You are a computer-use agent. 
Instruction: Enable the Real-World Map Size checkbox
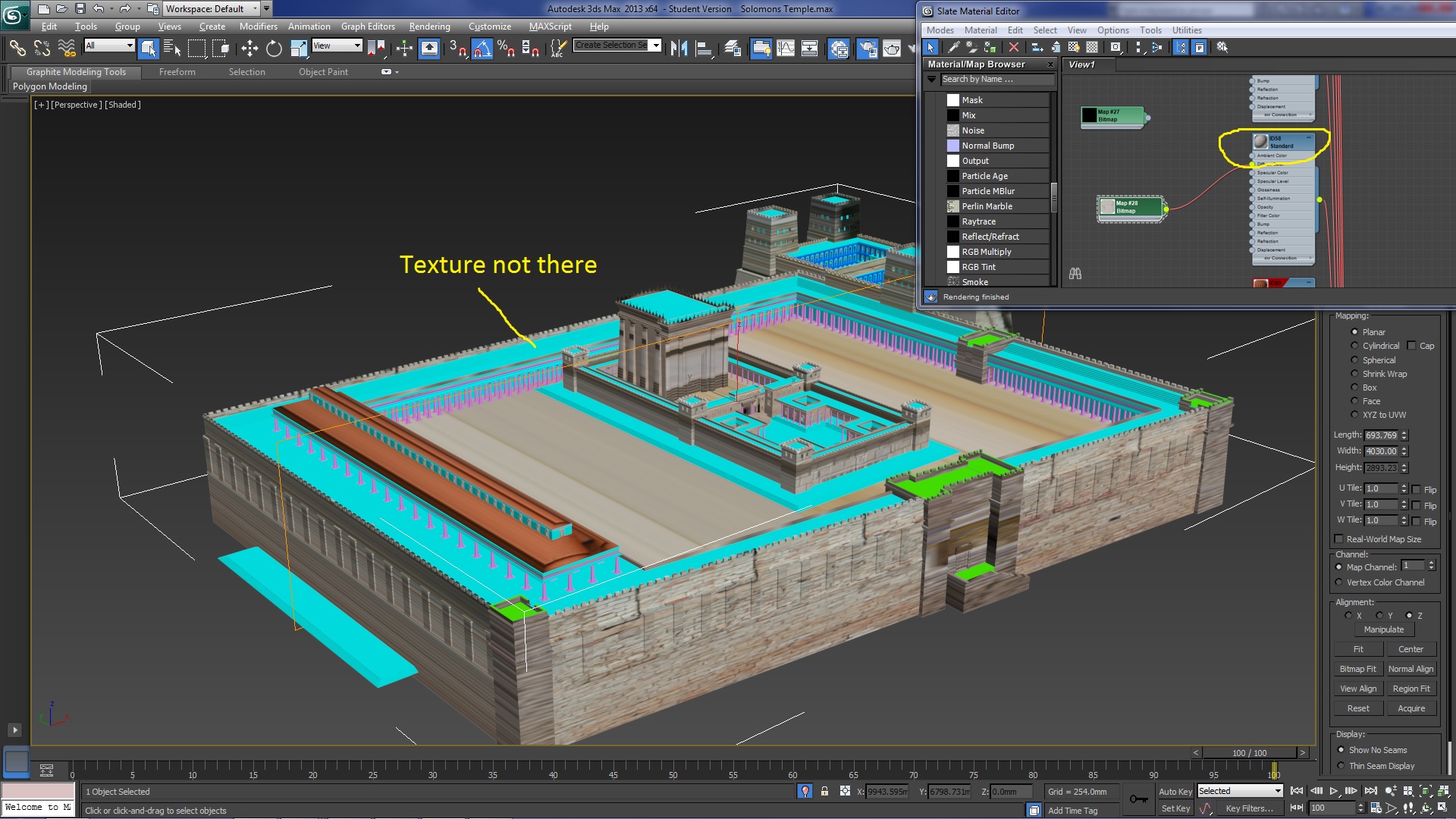pos(1339,538)
